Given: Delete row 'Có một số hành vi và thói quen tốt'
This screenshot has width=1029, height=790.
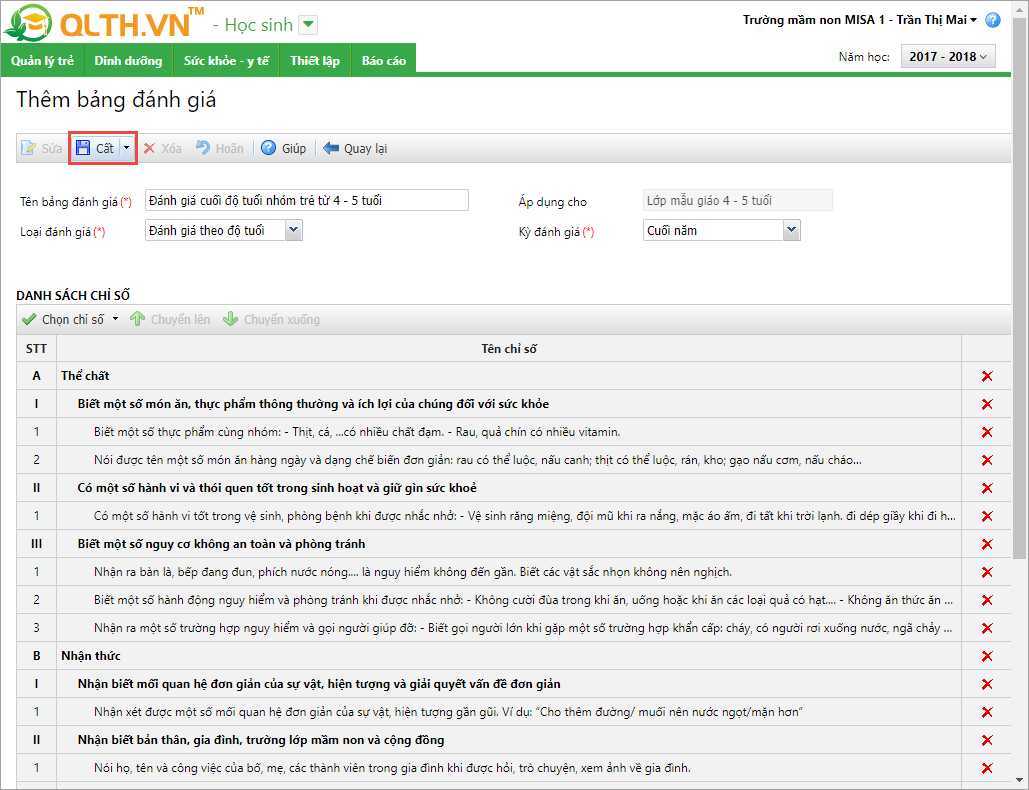Looking at the screenshot, I should tap(986, 488).
